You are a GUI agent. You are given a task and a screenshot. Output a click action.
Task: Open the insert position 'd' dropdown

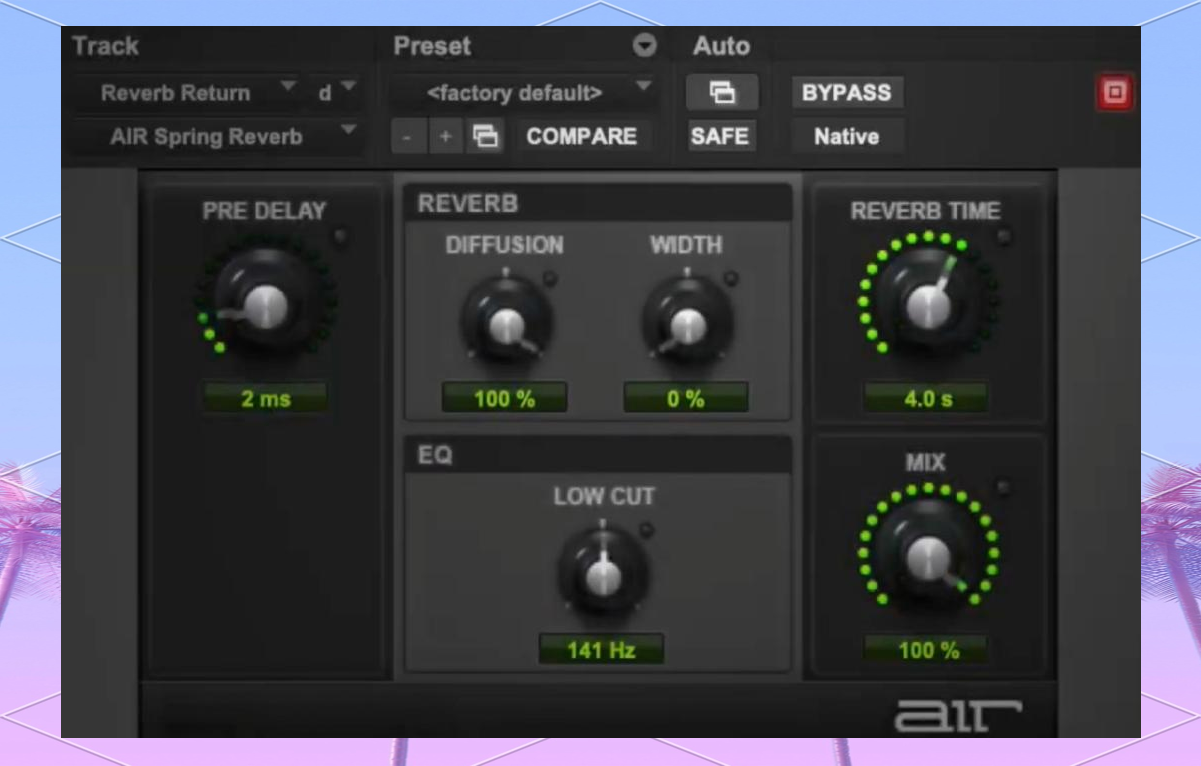pyautogui.click(x=334, y=93)
